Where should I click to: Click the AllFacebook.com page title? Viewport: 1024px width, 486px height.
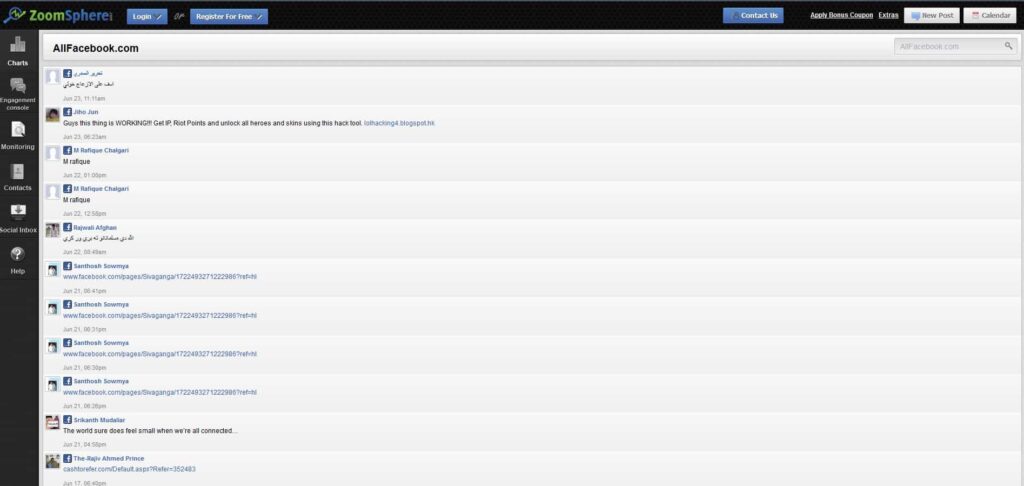tap(95, 48)
